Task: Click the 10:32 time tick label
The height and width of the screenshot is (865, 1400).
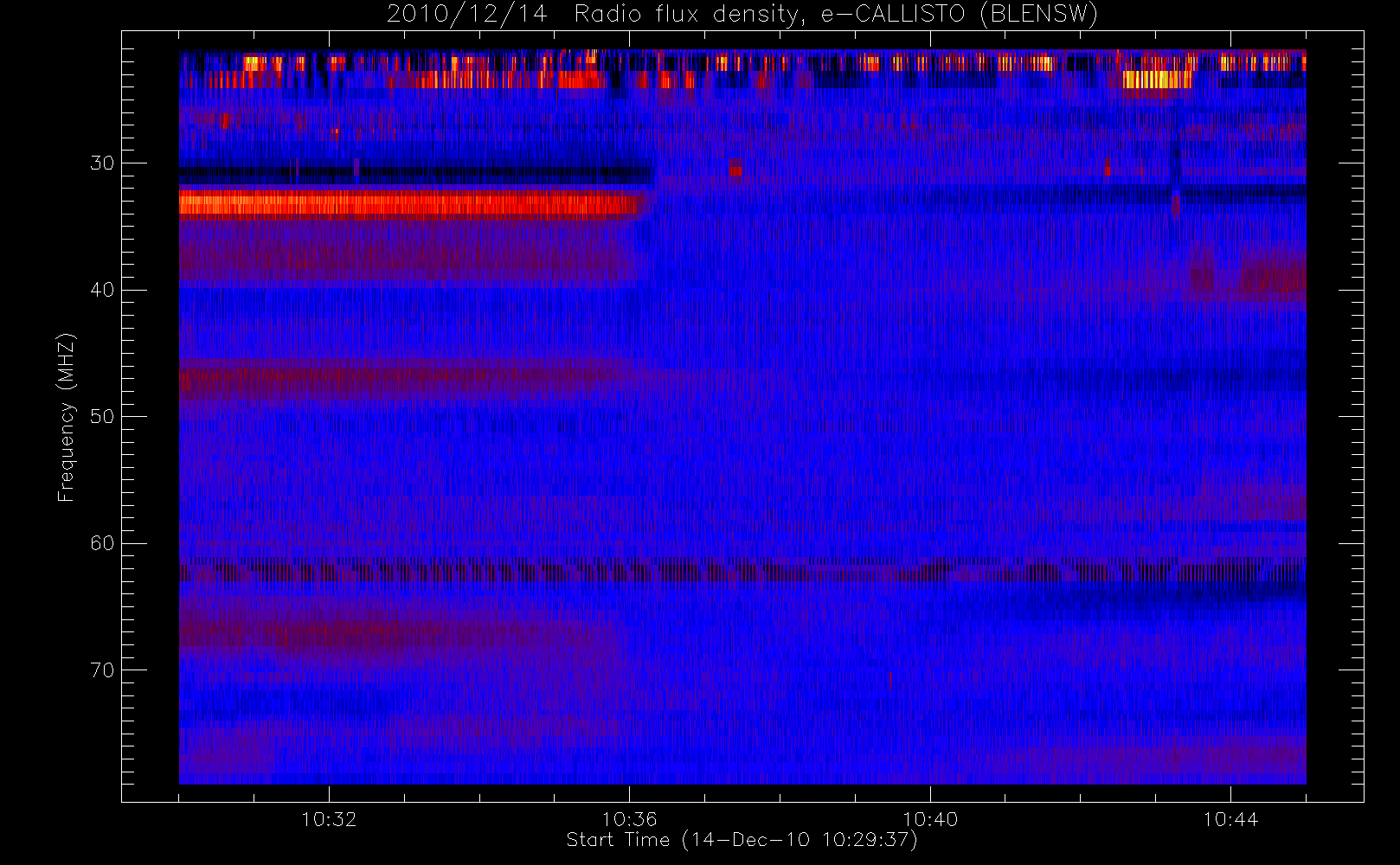Action: (x=329, y=819)
